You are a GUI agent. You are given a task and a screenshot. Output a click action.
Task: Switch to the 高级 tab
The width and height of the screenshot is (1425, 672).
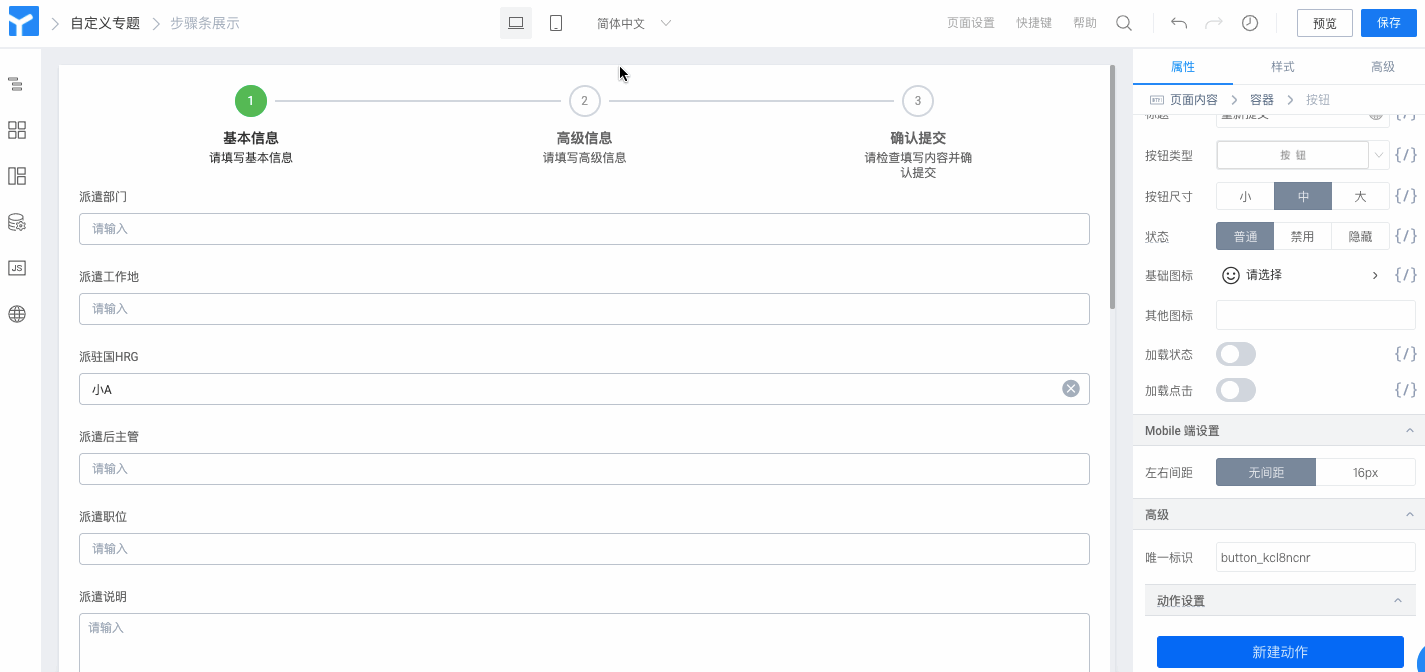[1383, 66]
